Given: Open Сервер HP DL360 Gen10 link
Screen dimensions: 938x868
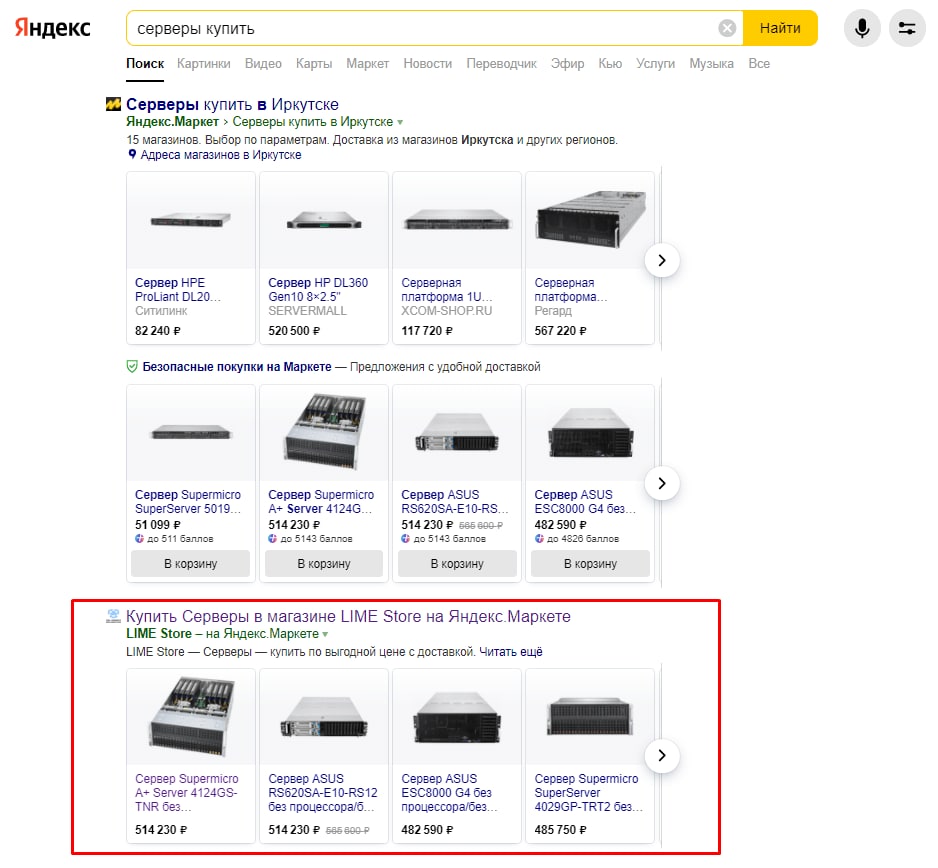Looking at the screenshot, I should [318, 290].
